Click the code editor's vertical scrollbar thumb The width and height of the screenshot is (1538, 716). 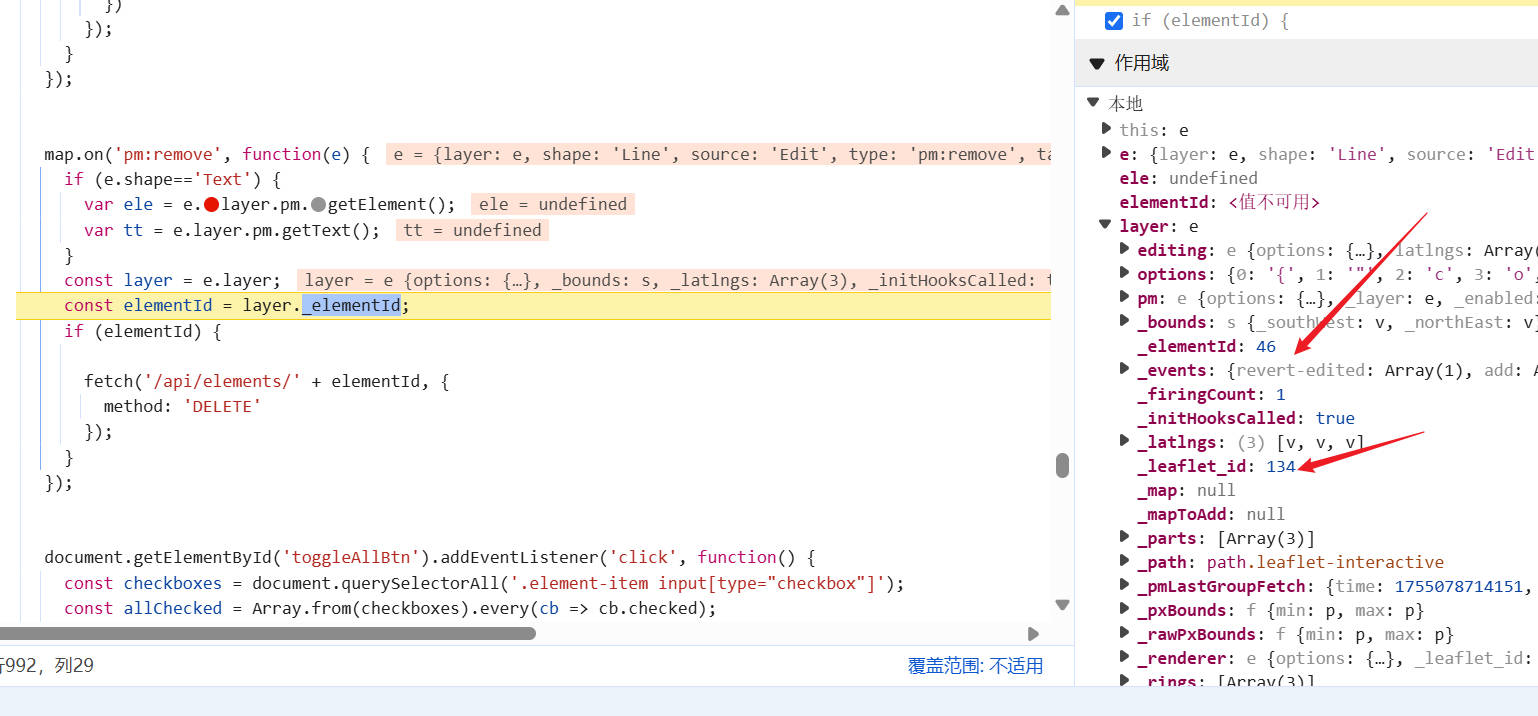tap(1062, 466)
